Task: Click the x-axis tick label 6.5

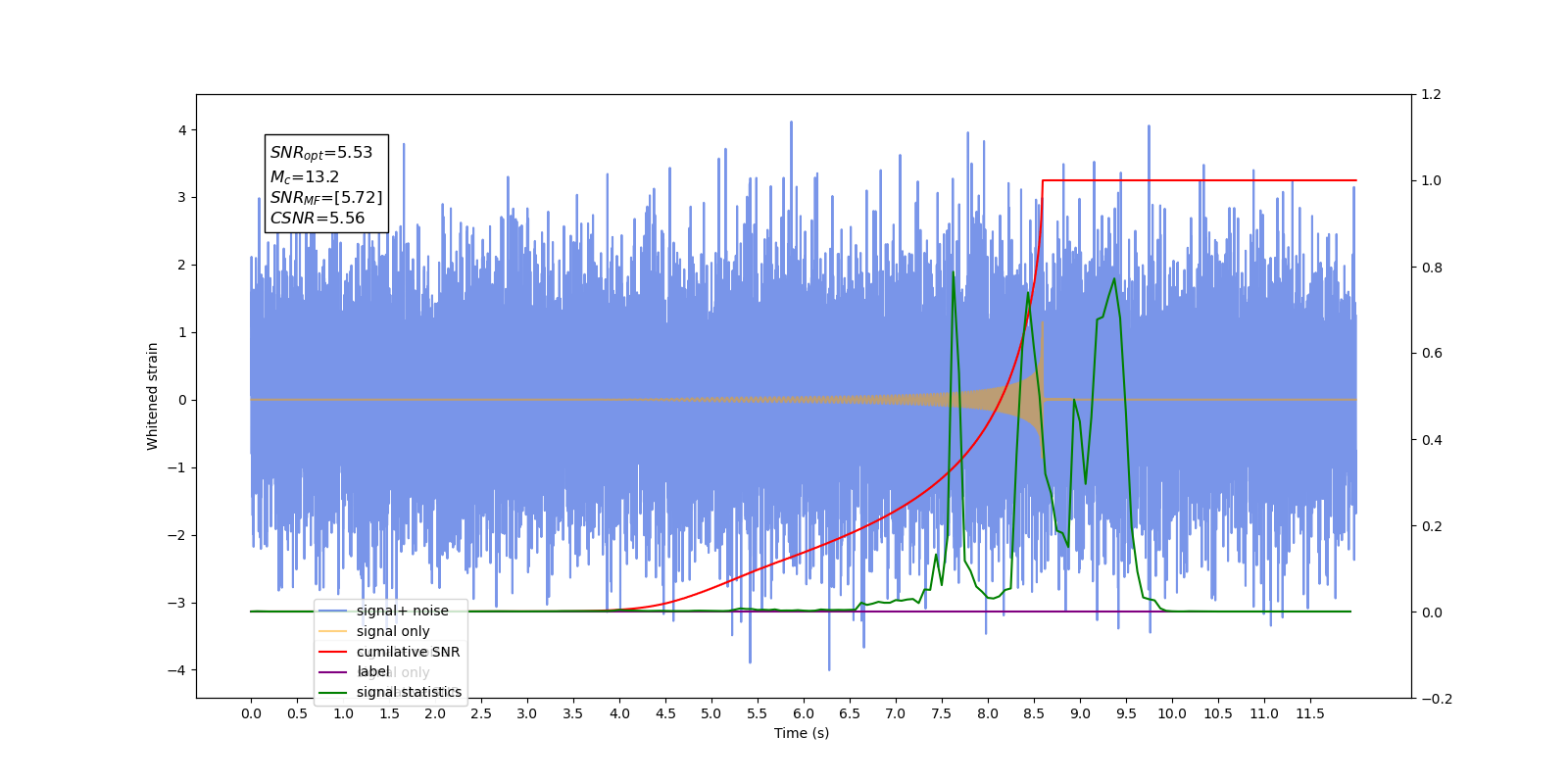Action: pyautogui.click(x=850, y=713)
